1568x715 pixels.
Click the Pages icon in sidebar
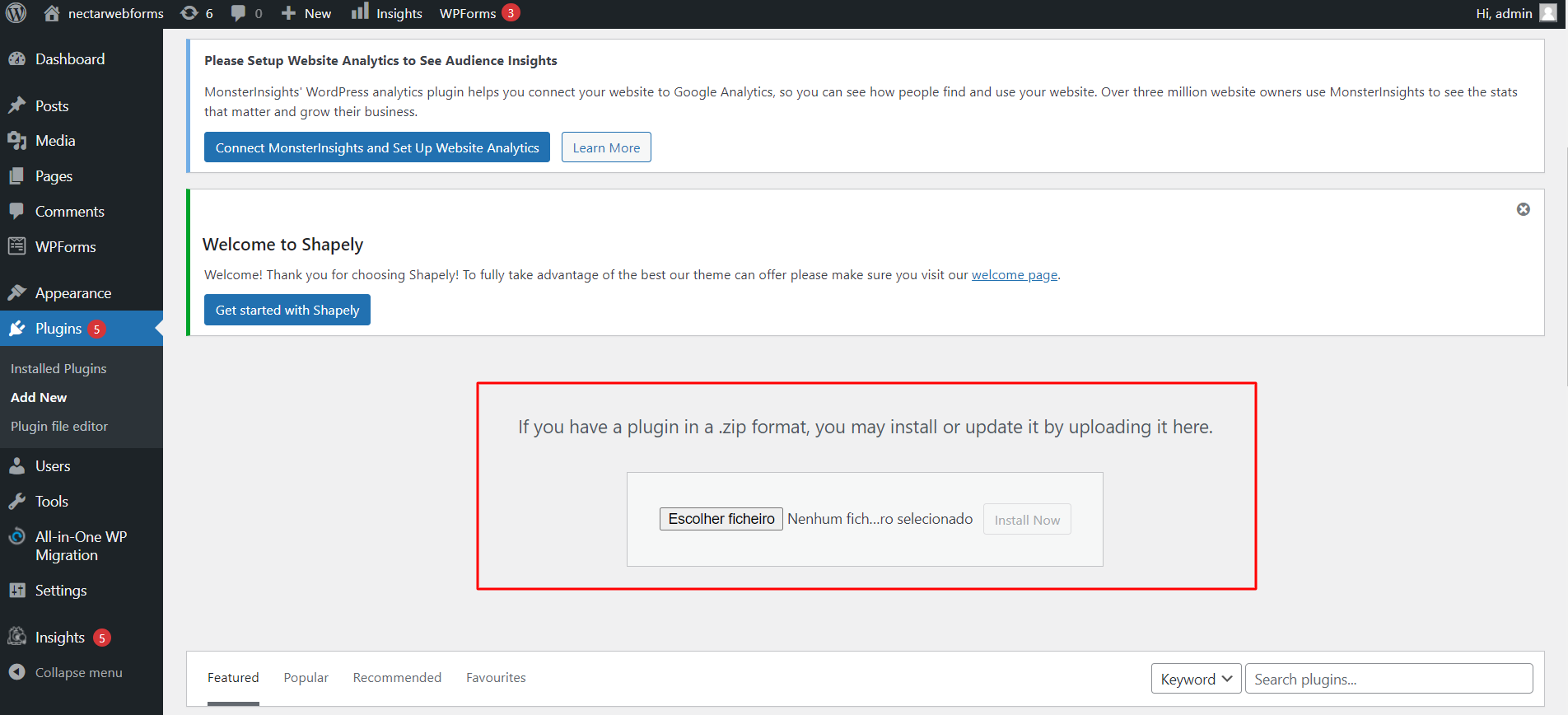16,176
